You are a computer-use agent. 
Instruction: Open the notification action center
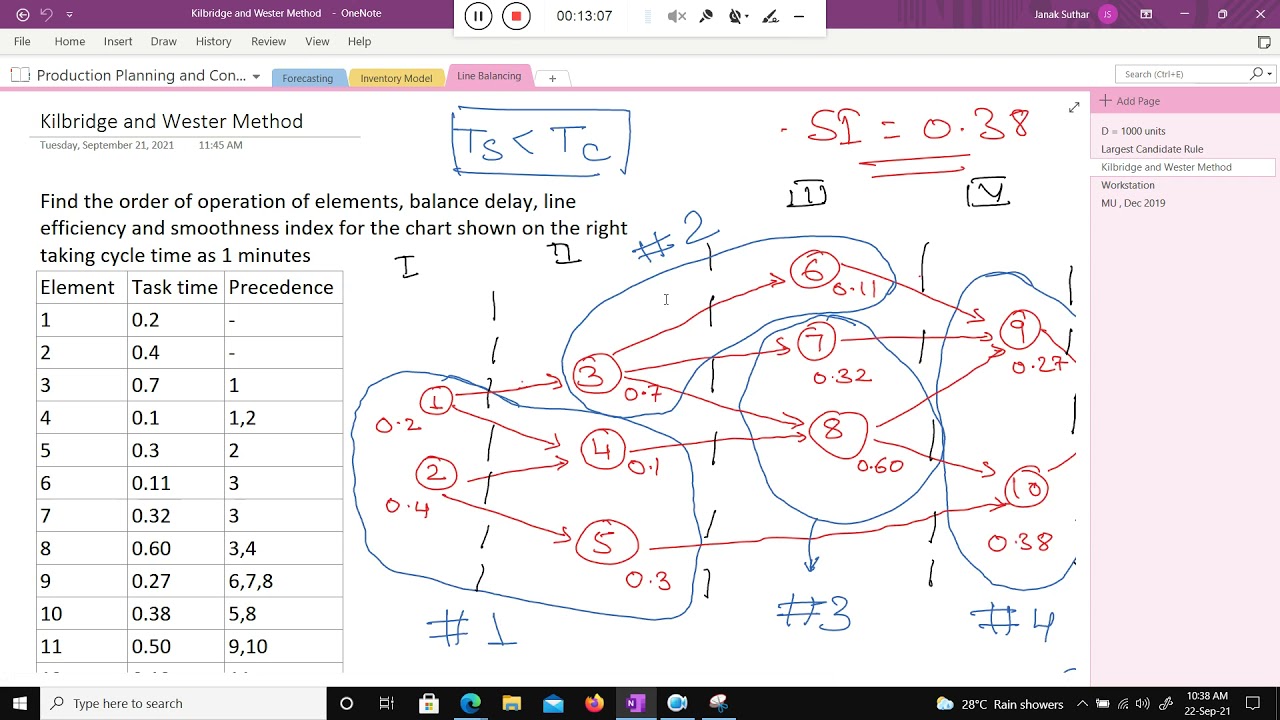[1253, 704]
